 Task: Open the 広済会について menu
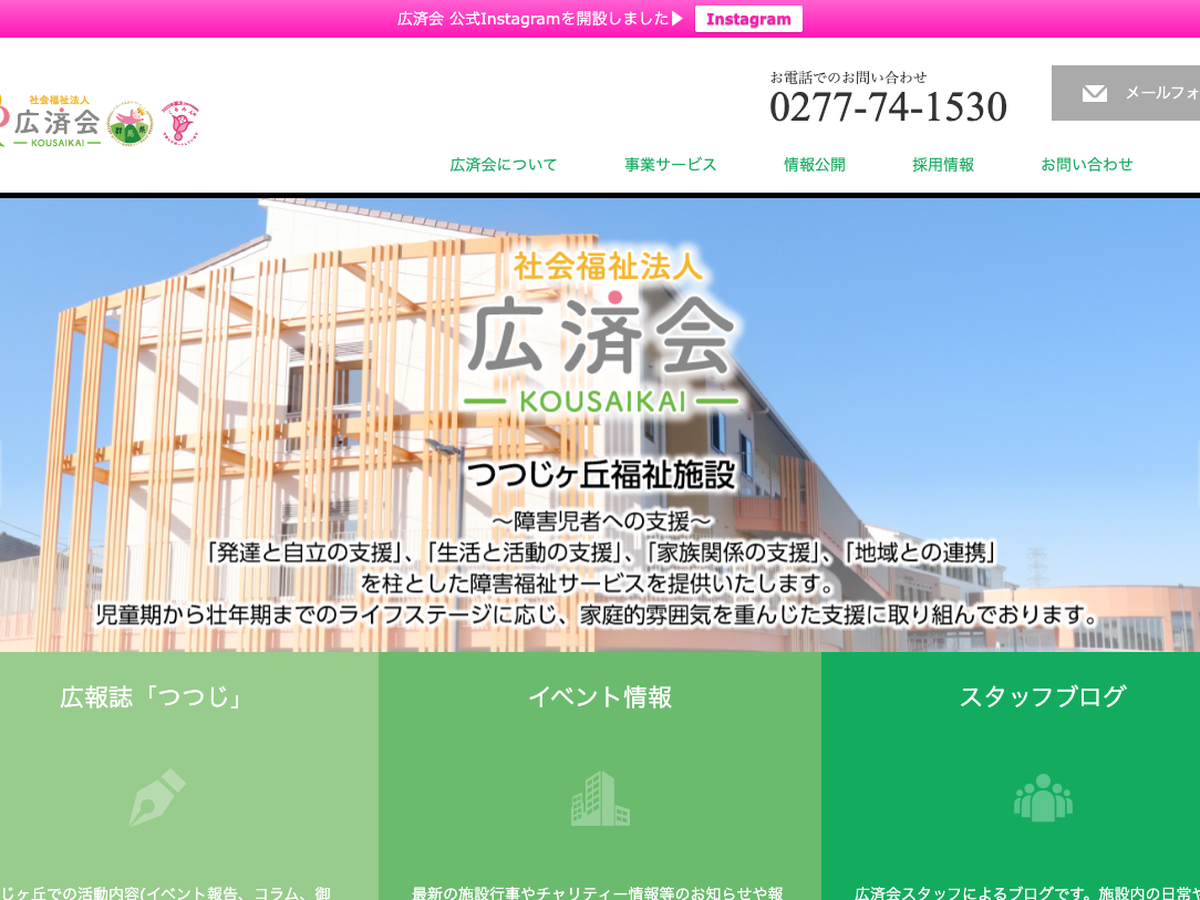click(x=503, y=165)
